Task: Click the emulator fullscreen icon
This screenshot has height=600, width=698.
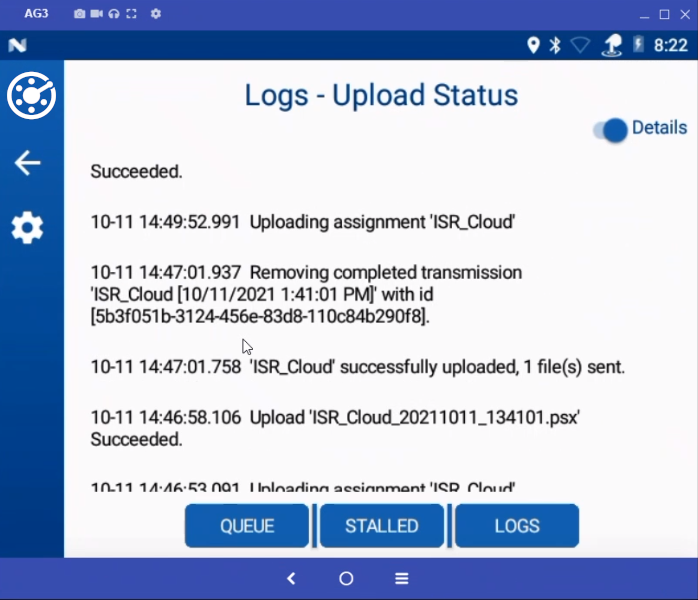Action: coord(131,14)
